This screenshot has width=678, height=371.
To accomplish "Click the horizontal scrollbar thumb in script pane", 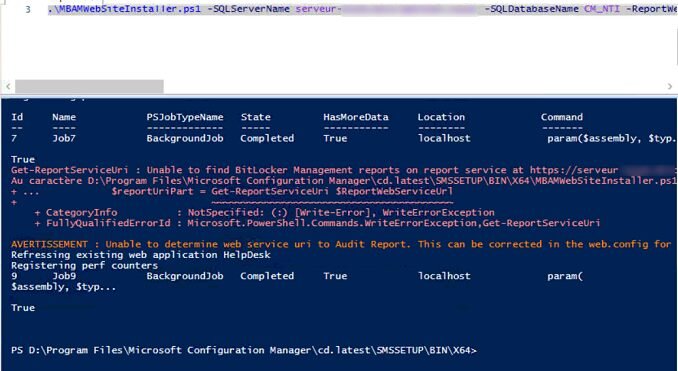I will tap(89, 86).
